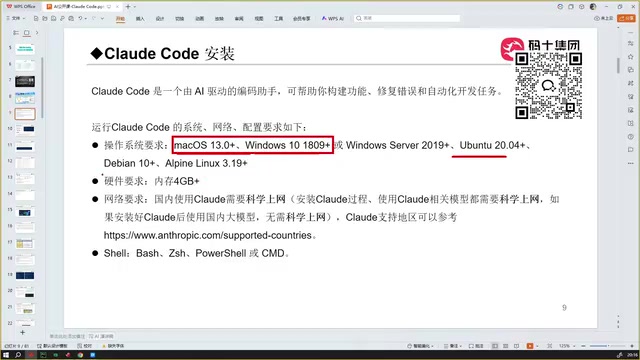Screen dimensions: 640x360
Task: Open the 智能美化 smart beautify dropdown
Action: pyautogui.click(x=420, y=346)
